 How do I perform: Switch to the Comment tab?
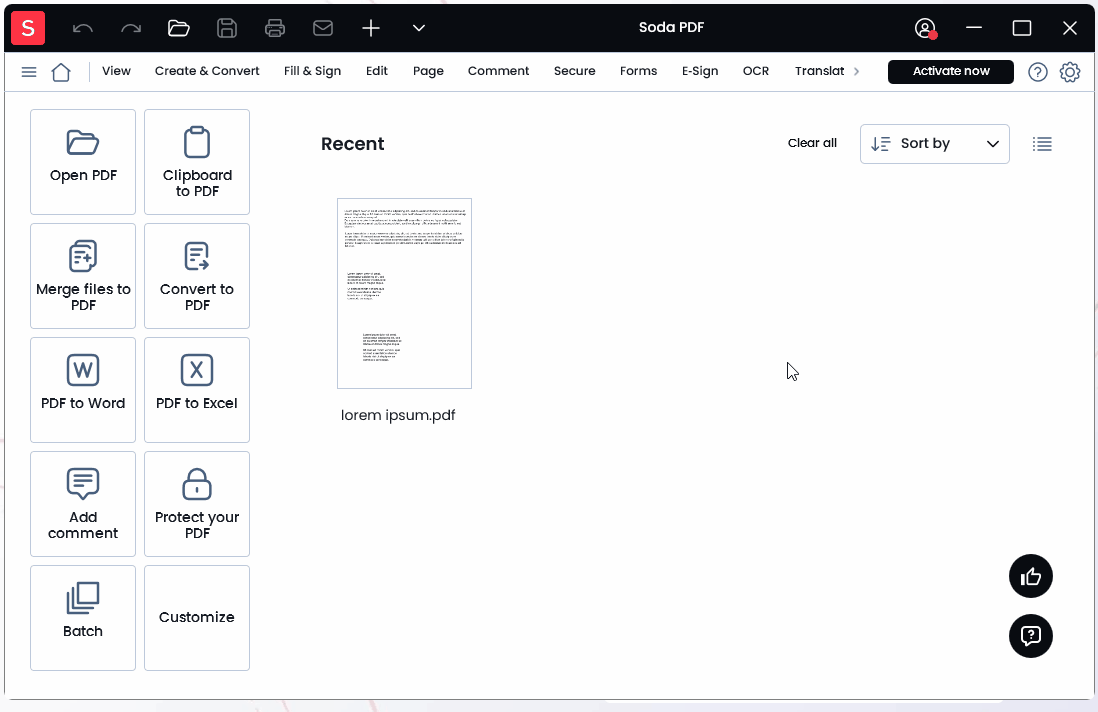tap(499, 71)
